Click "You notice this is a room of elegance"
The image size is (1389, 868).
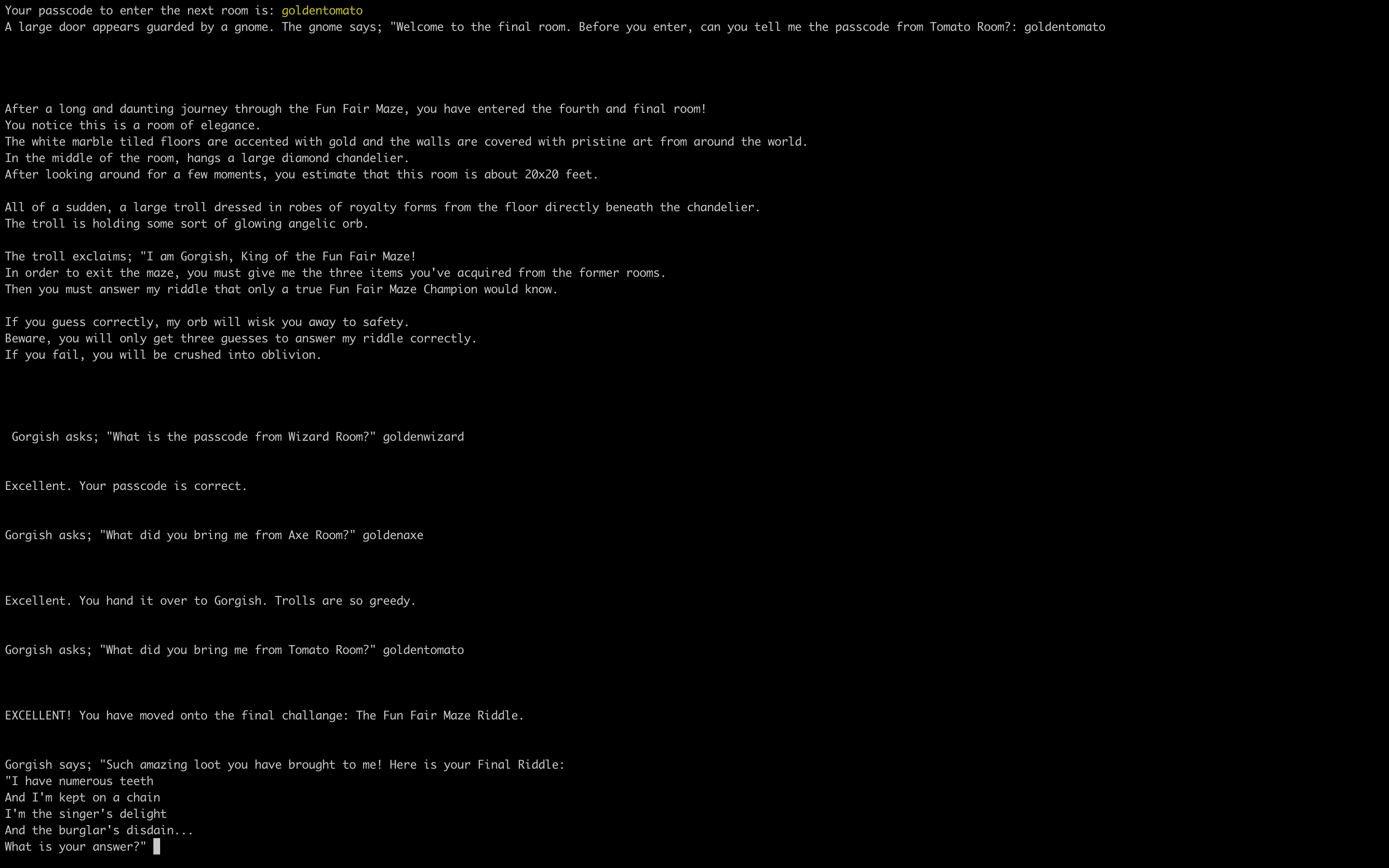pyautogui.click(x=133, y=125)
